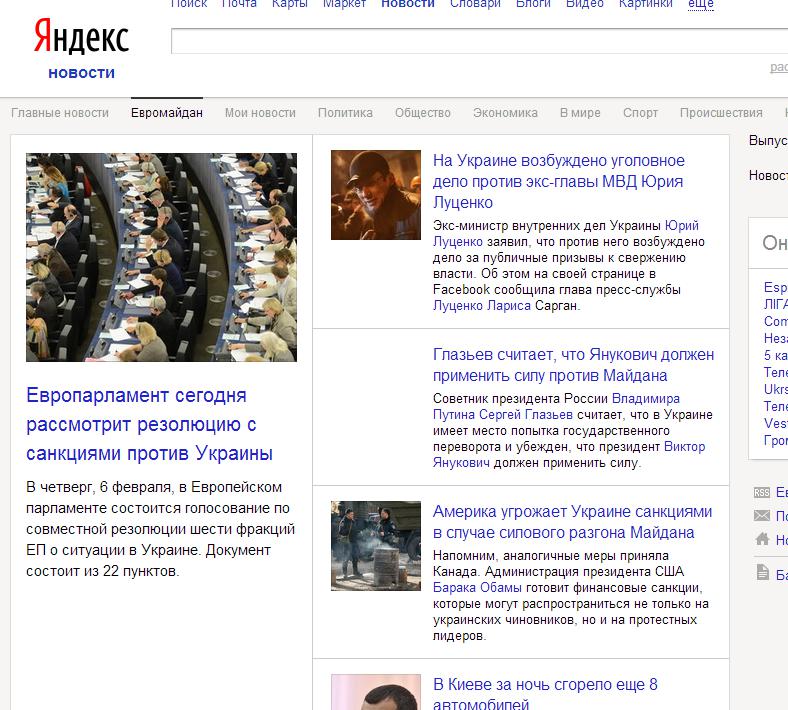Switch to Главные новости tab
Viewport: 788px width, 710px height.
pos(60,113)
